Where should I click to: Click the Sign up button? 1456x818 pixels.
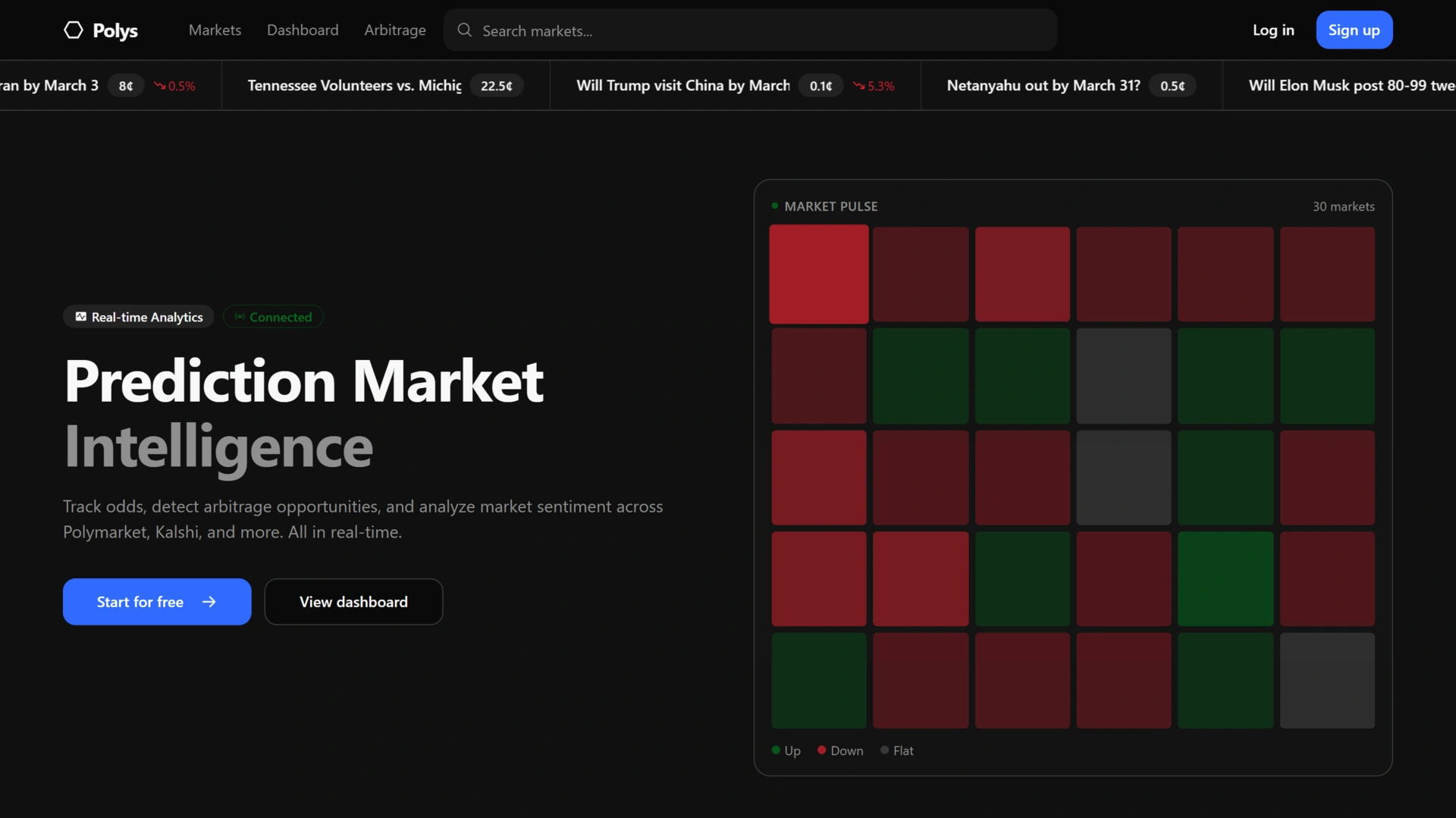pos(1354,30)
